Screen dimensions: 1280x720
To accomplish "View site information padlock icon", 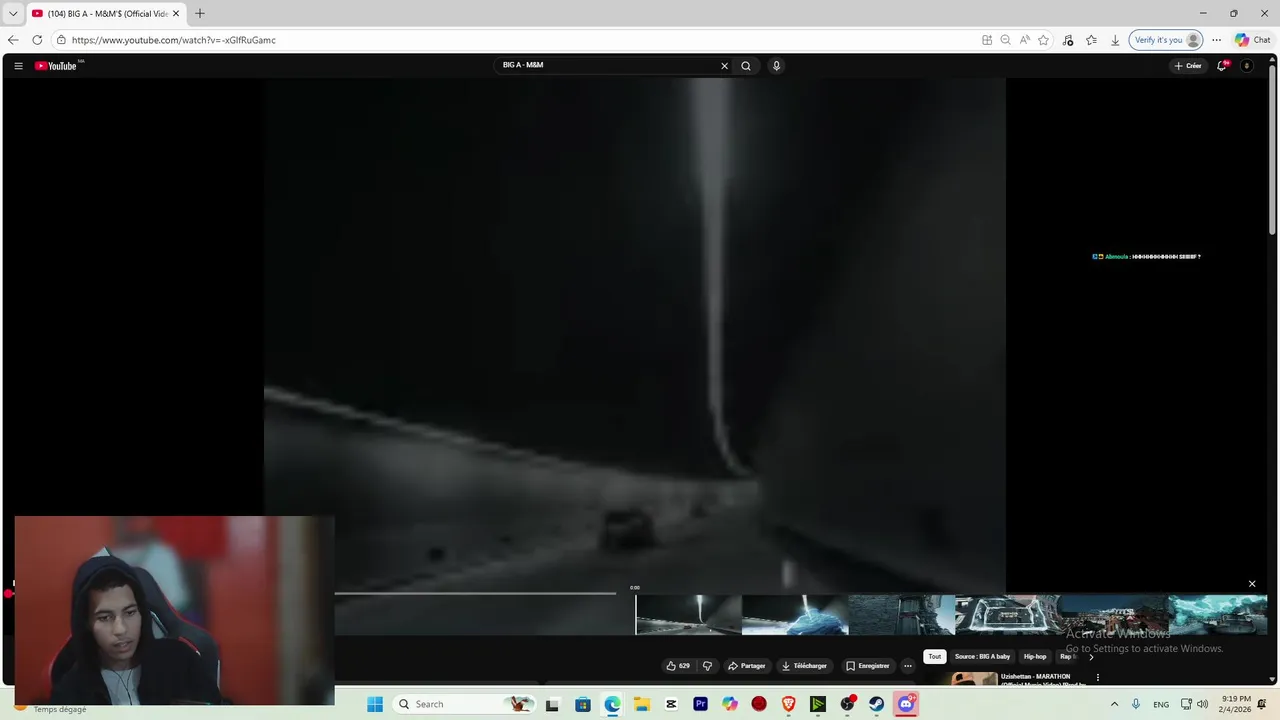I will pos(61,40).
